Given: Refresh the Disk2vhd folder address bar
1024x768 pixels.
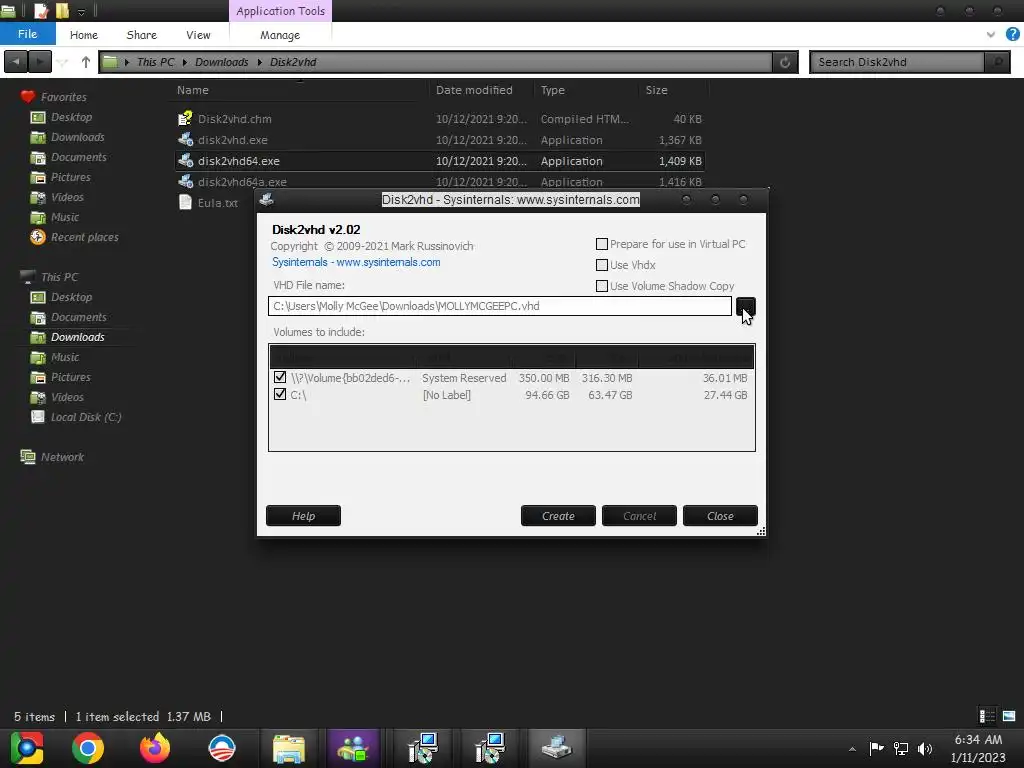Looking at the screenshot, I should tap(785, 62).
